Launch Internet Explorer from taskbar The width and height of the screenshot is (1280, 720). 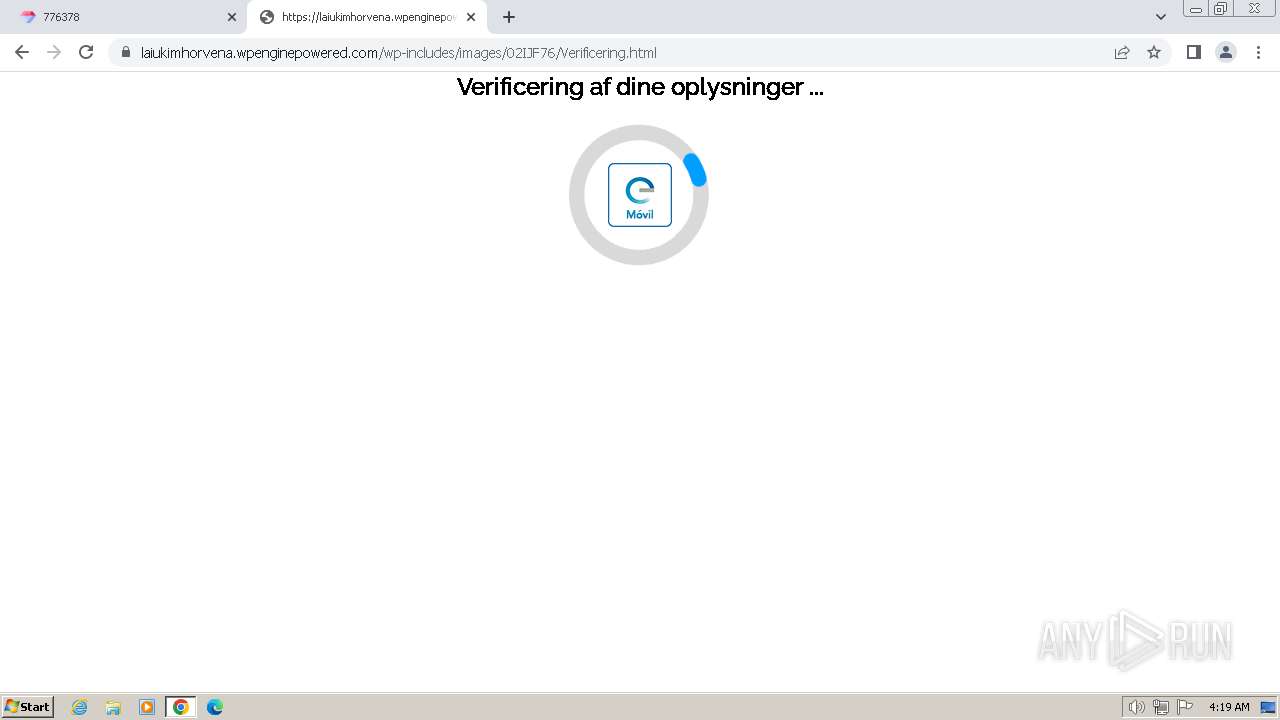[x=80, y=707]
